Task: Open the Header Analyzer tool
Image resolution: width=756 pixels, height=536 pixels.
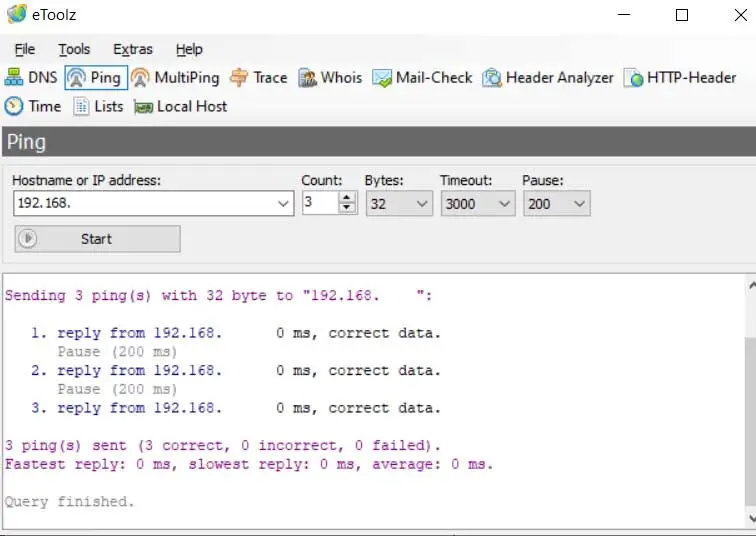Action: (x=548, y=78)
